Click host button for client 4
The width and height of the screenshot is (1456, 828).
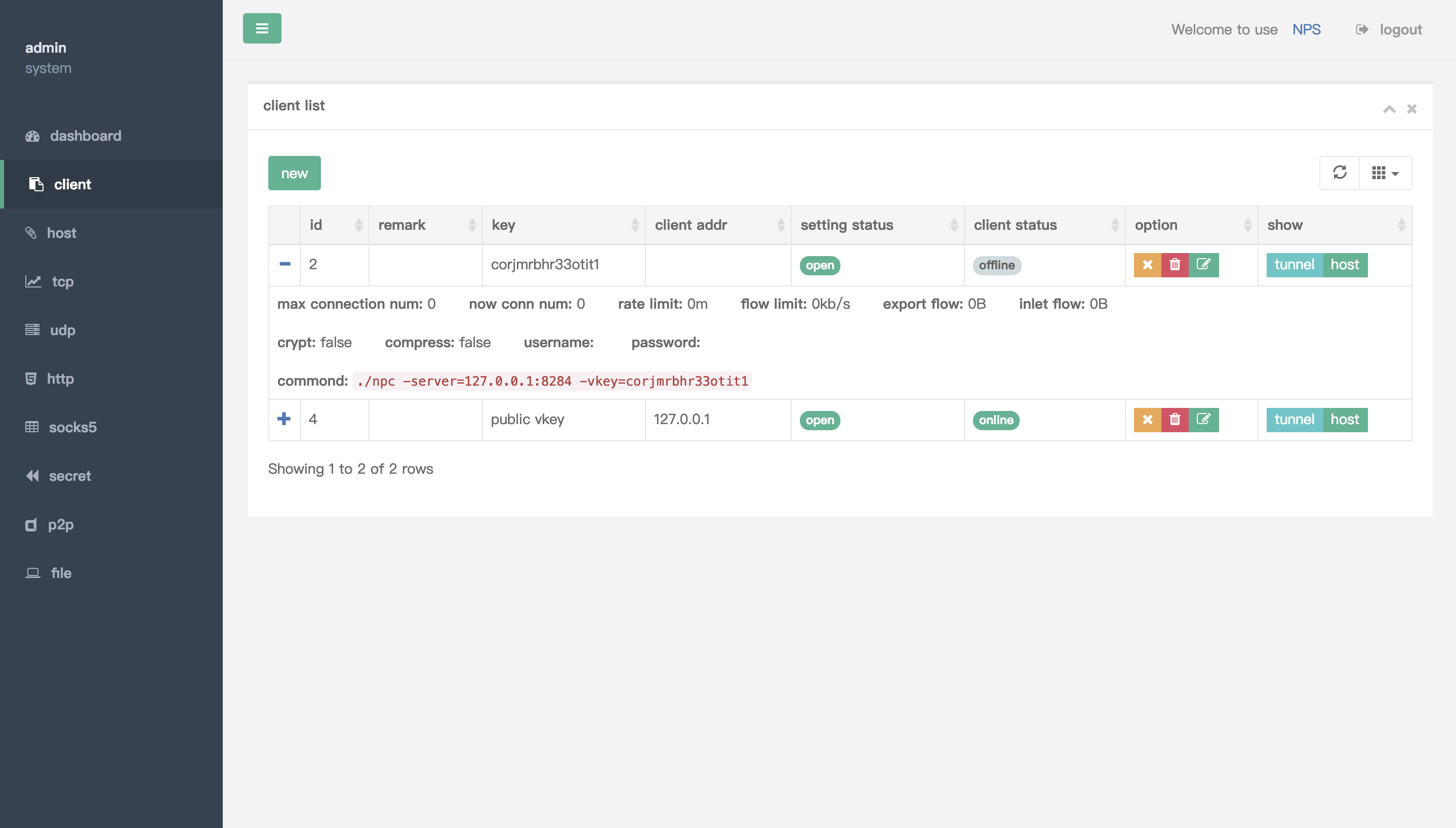tap(1345, 420)
